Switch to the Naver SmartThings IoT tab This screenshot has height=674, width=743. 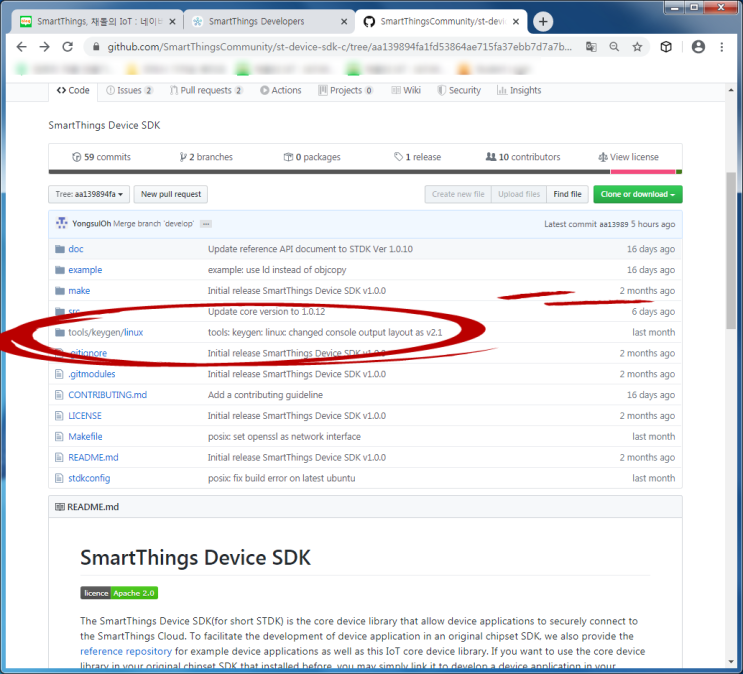(x=98, y=21)
